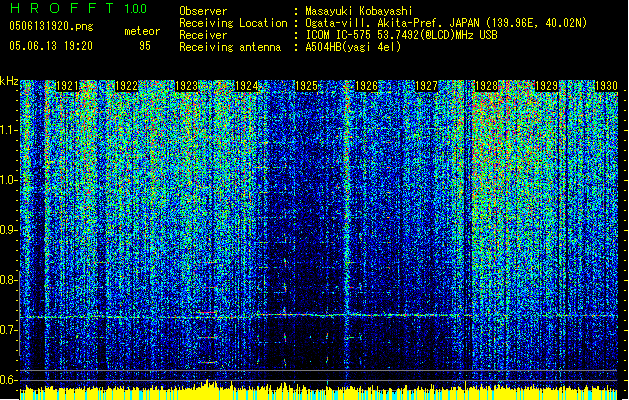Click the 1928 time marker

pyautogui.click(x=486, y=86)
